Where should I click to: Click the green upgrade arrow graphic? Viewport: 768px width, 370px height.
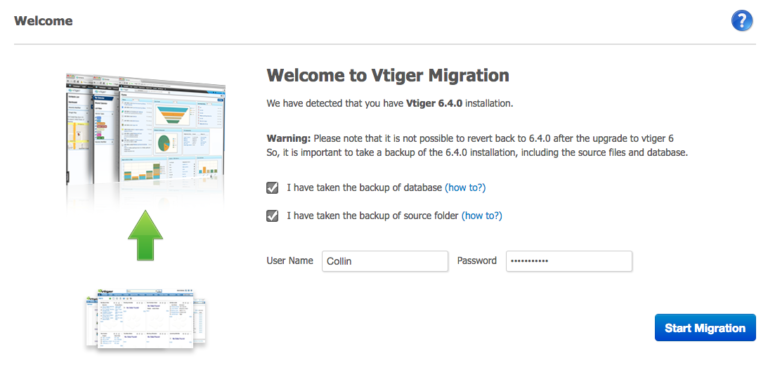point(145,235)
